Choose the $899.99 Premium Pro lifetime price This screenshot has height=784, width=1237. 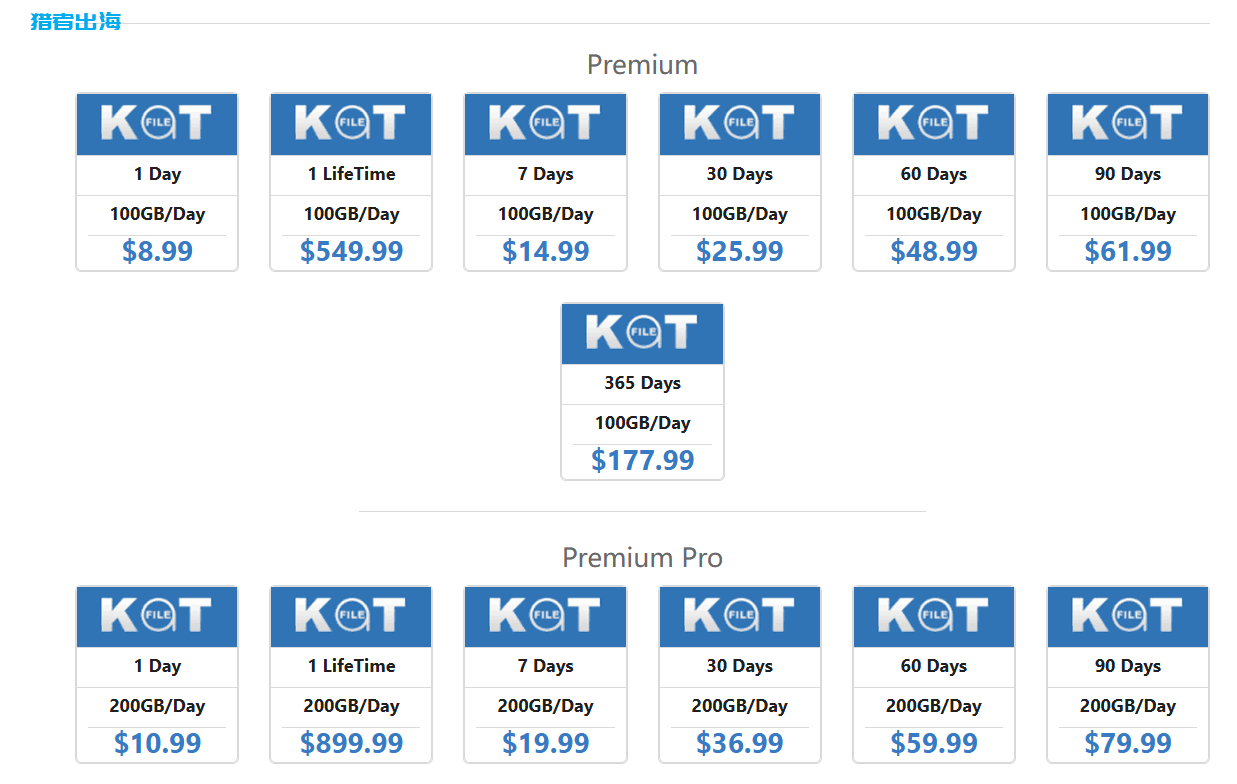[x=351, y=743]
